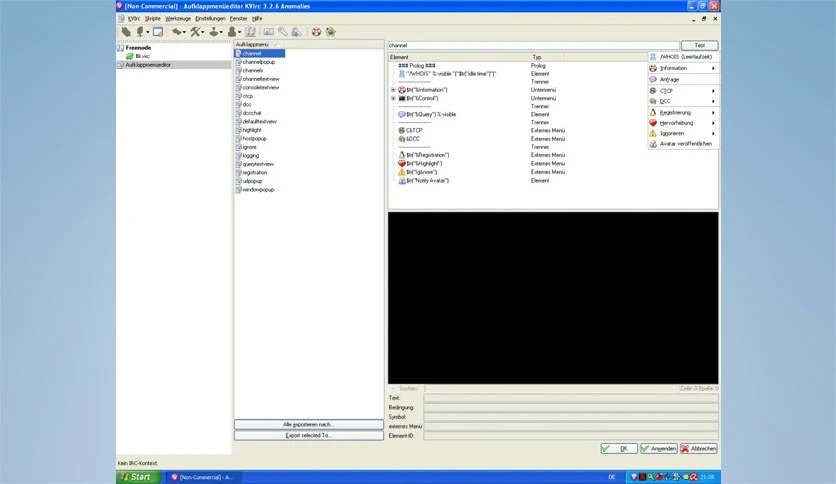Open the Einstellungen menu
Viewport: 836px width, 484px height.
click(210, 19)
